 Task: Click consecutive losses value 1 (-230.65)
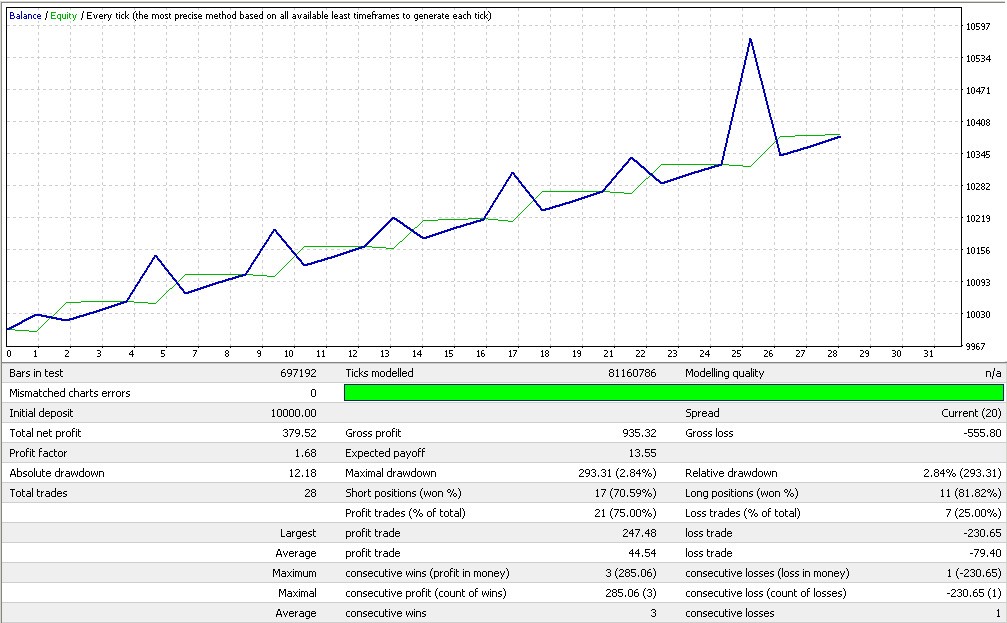(x=974, y=573)
